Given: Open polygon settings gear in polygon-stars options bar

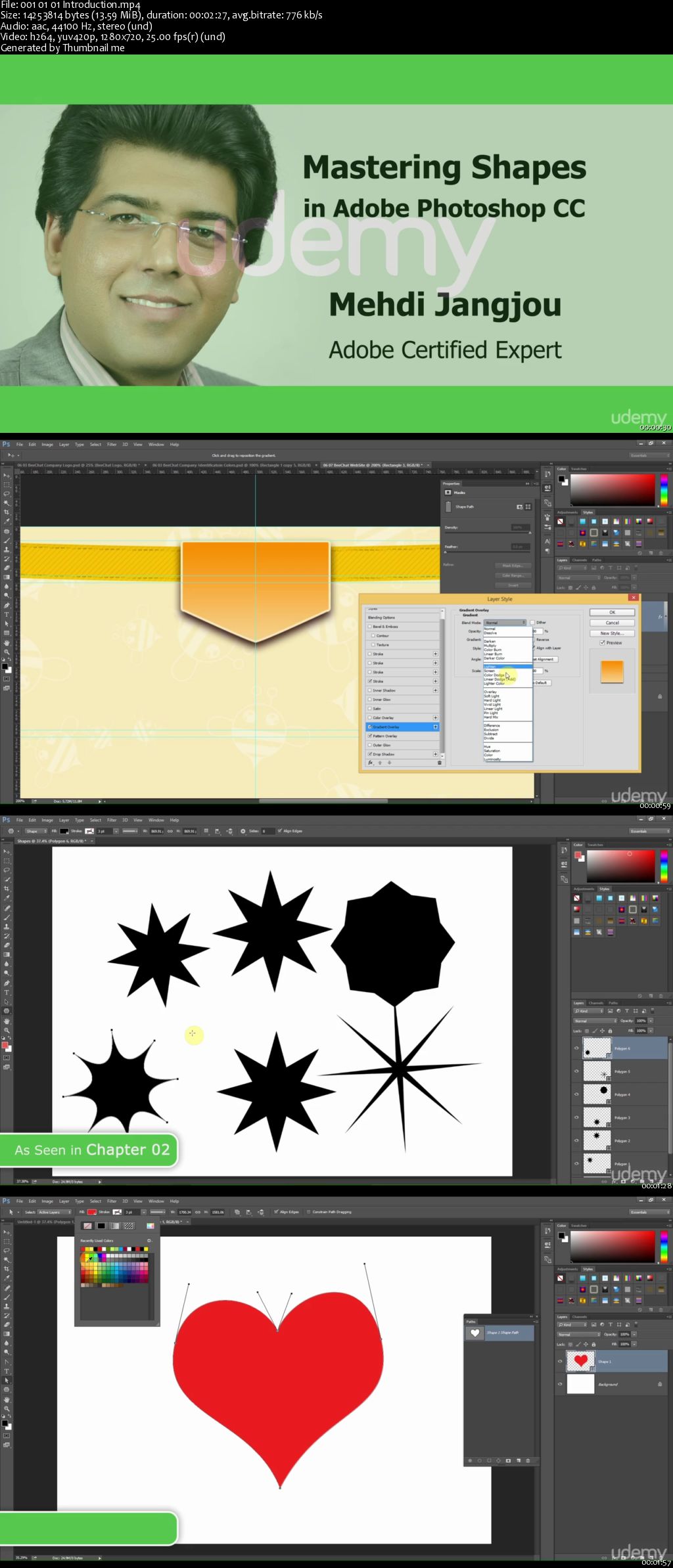Looking at the screenshot, I should [x=243, y=831].
